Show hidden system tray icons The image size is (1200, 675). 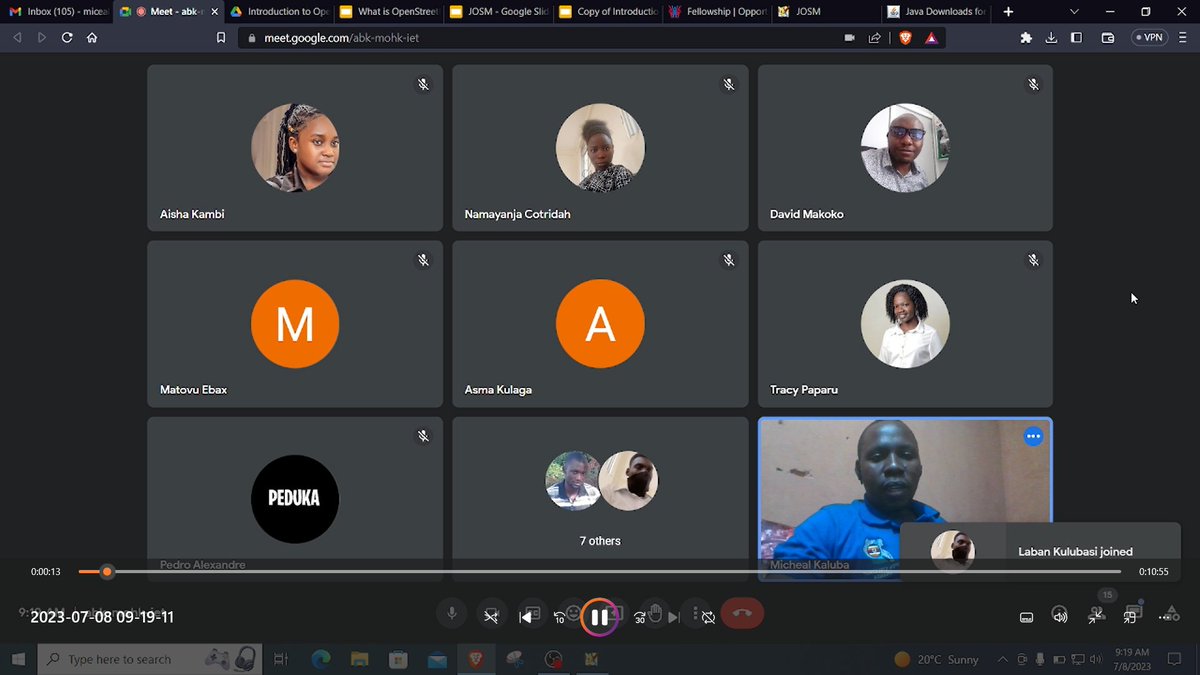[1002, 659]
